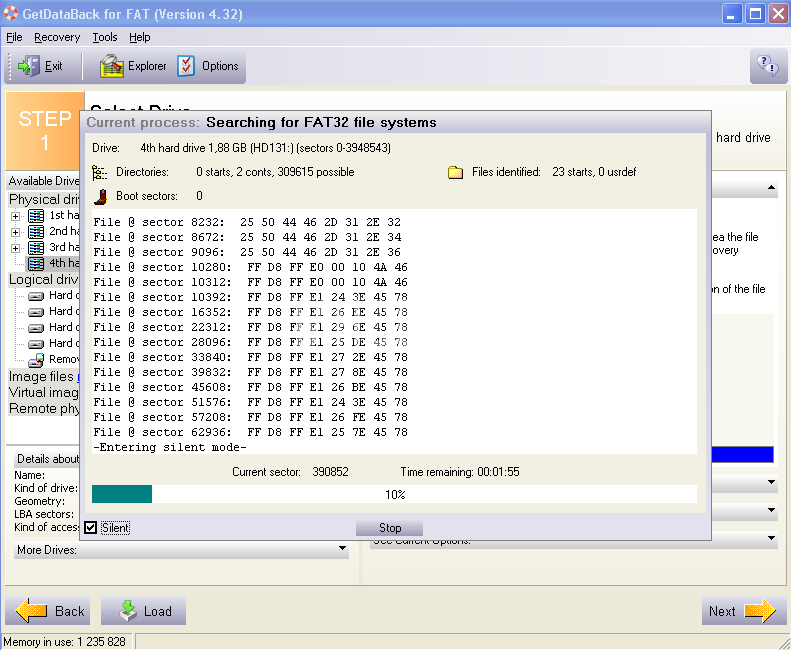
Task: Stop the FAT32 search process
Action: pos(390,528)
